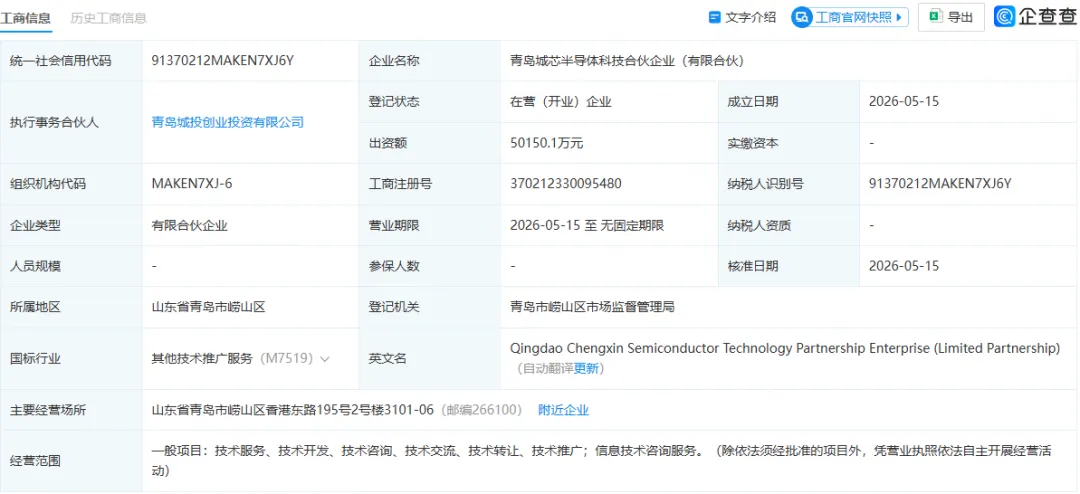
Task: Switch to 历史工商信息 tab
Action: 109,18
